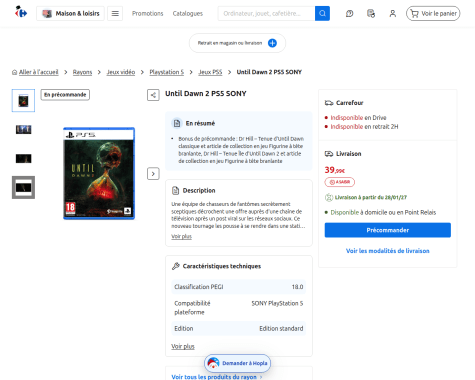The height and width of the screenshot is (380, 475).
Task: Open the Jeux PS5 breadcrumb link
Action: (x=210, y=72)
